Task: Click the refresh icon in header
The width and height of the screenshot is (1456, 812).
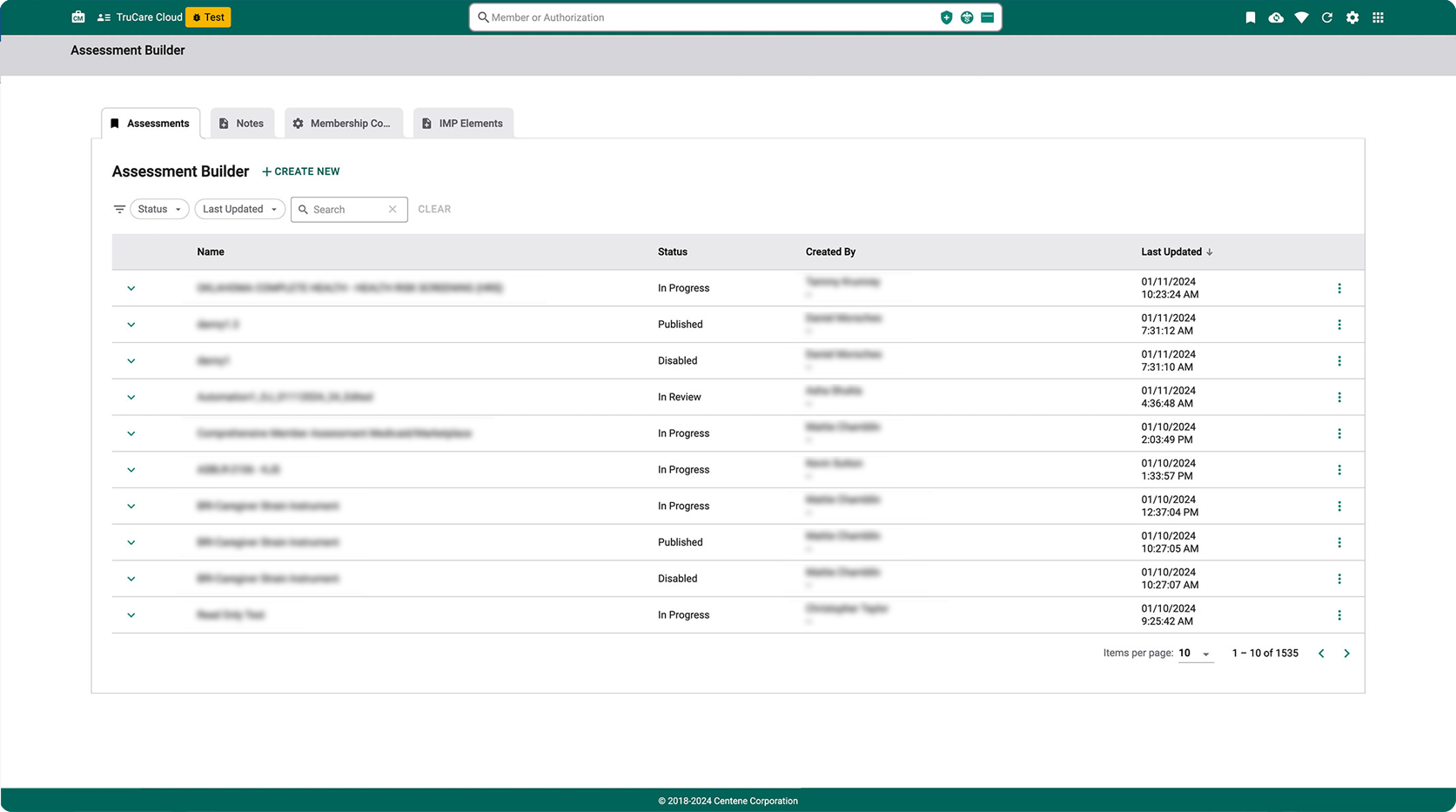Action: pos(1326,17)
